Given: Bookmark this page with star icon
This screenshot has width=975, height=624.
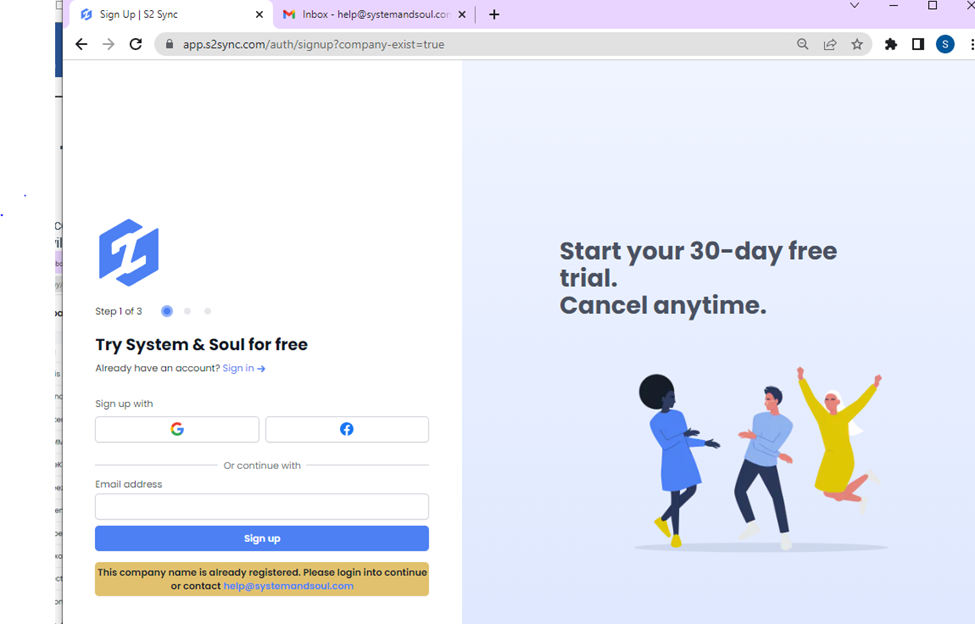Looking at the screenshot, I should [x=857, y=44].
